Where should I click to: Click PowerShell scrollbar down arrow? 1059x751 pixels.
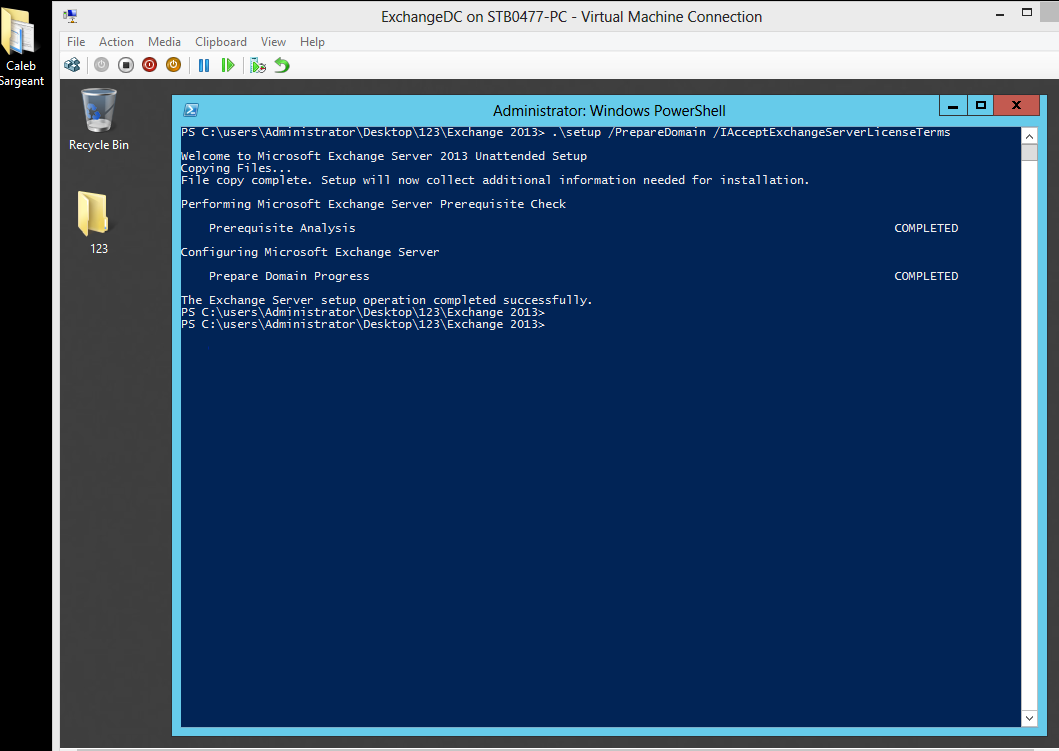tap(1029, 719)
